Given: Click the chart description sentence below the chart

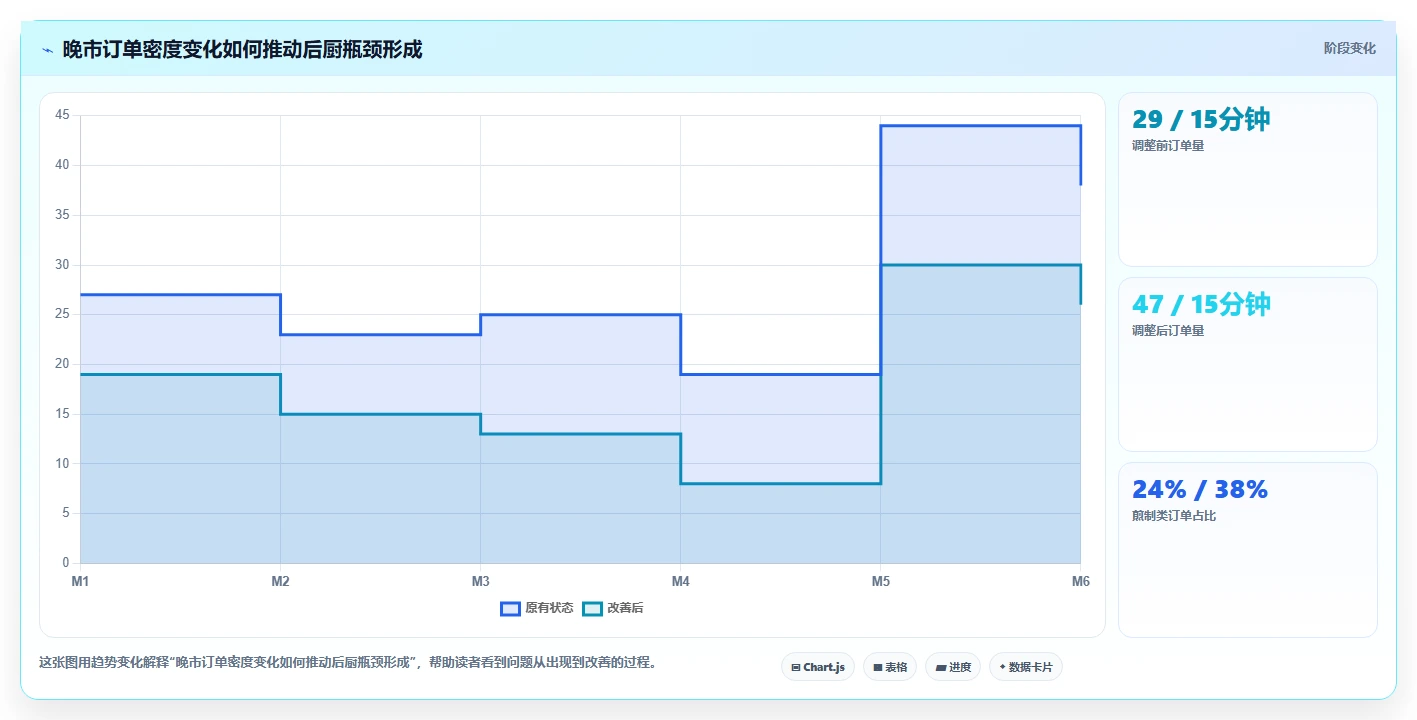Looking at the screenshot, I should pos(347,662).
